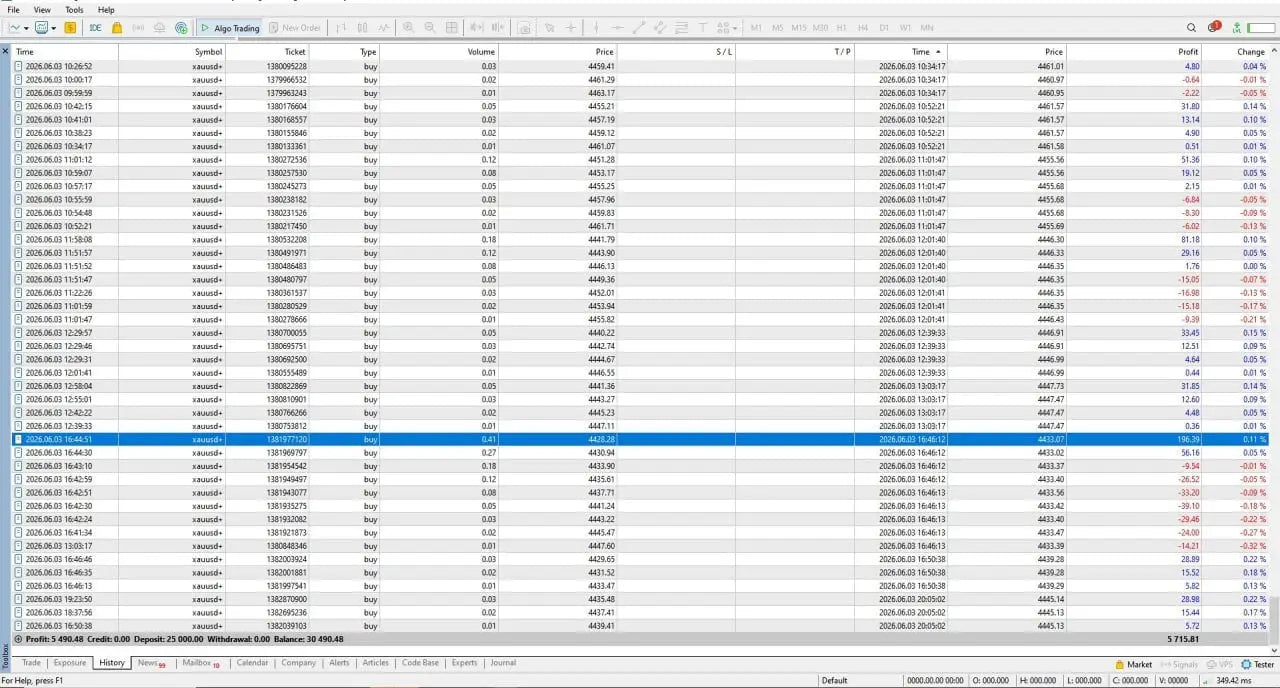Click the yellow dollar Market Watch icon
The image size is (1280, 688).
(x=70, y=28)
